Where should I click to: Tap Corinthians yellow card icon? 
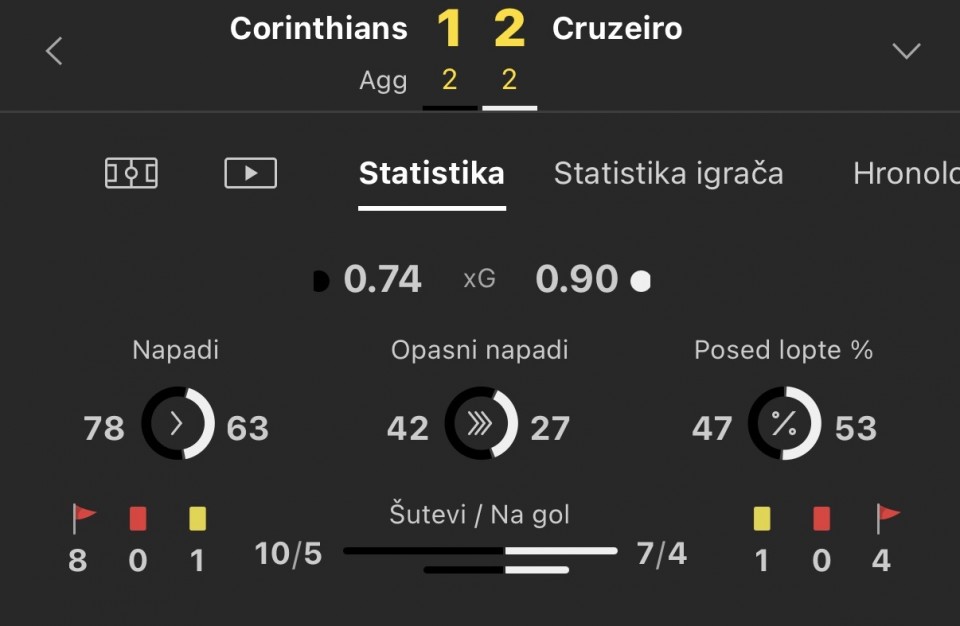point(197,518)
